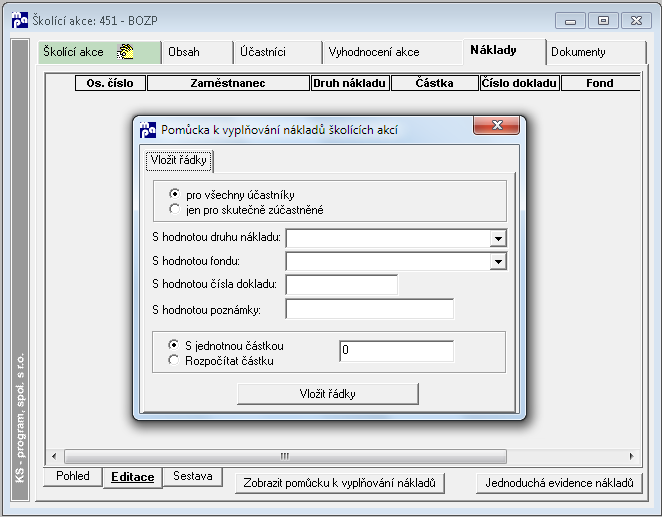662x517 pixels.
Task: Select the Náklady tab
Action: (x=504, y=51)
